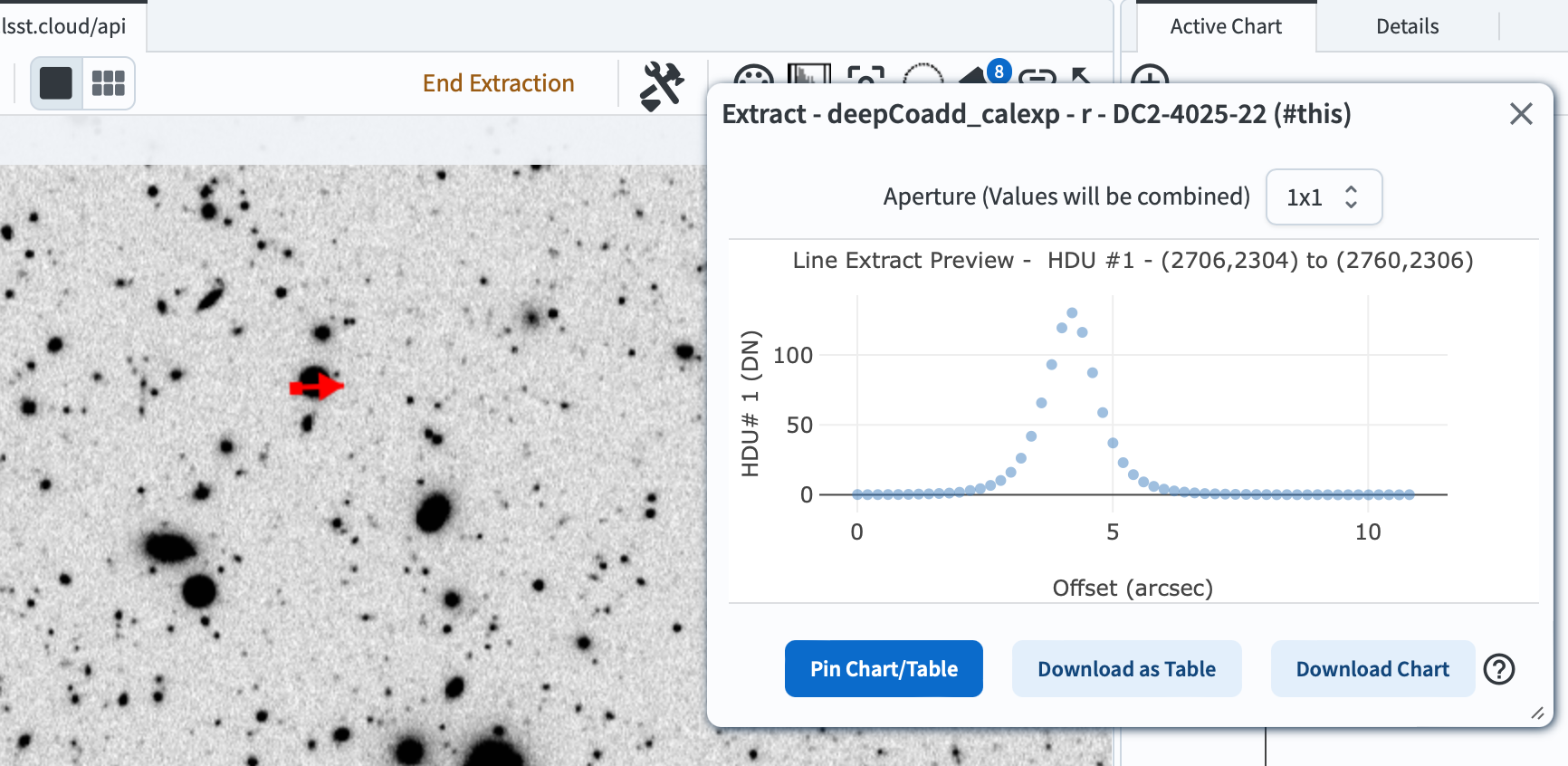Open the tools dropdown with wrench icon

[662, 85]
